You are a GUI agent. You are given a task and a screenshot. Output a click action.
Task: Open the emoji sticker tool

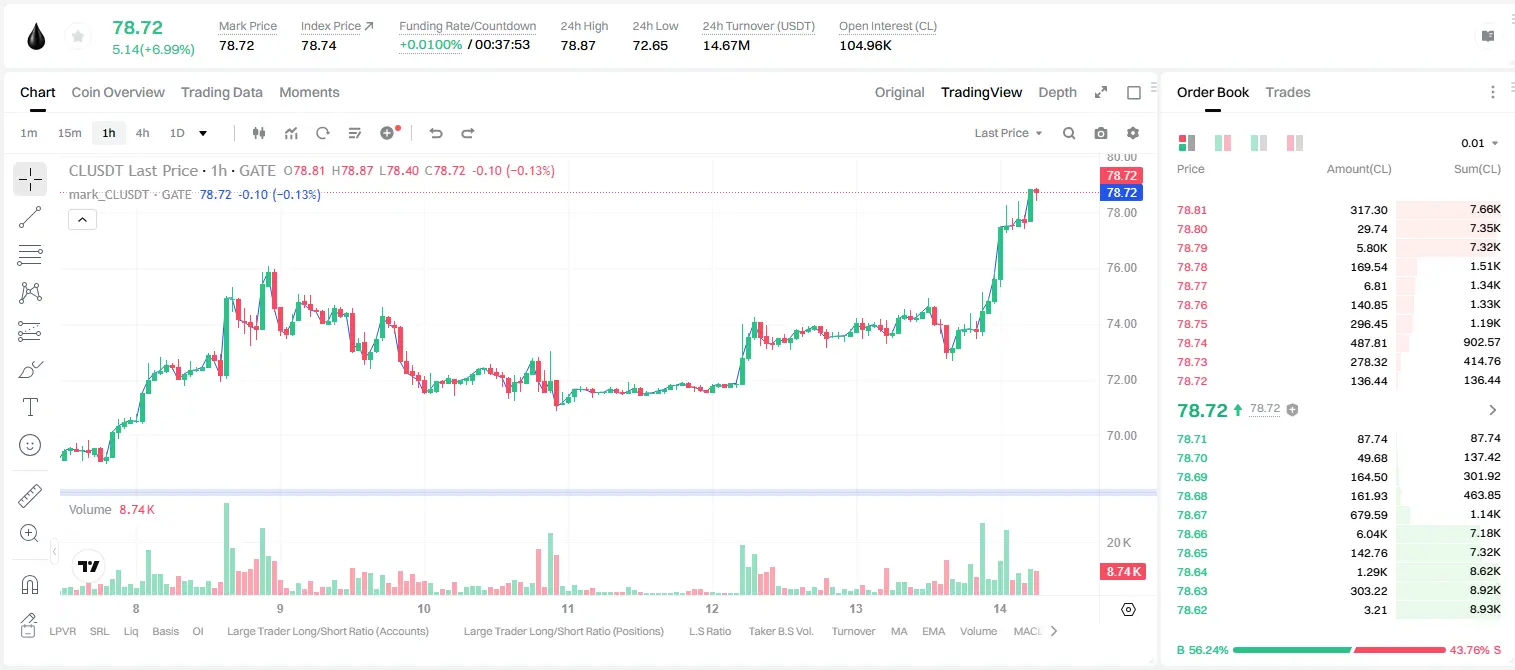30,445
